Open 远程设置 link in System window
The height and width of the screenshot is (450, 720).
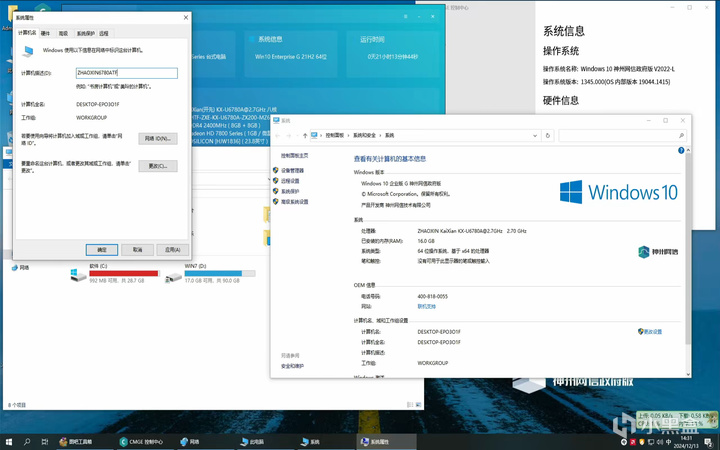(290, 181)
